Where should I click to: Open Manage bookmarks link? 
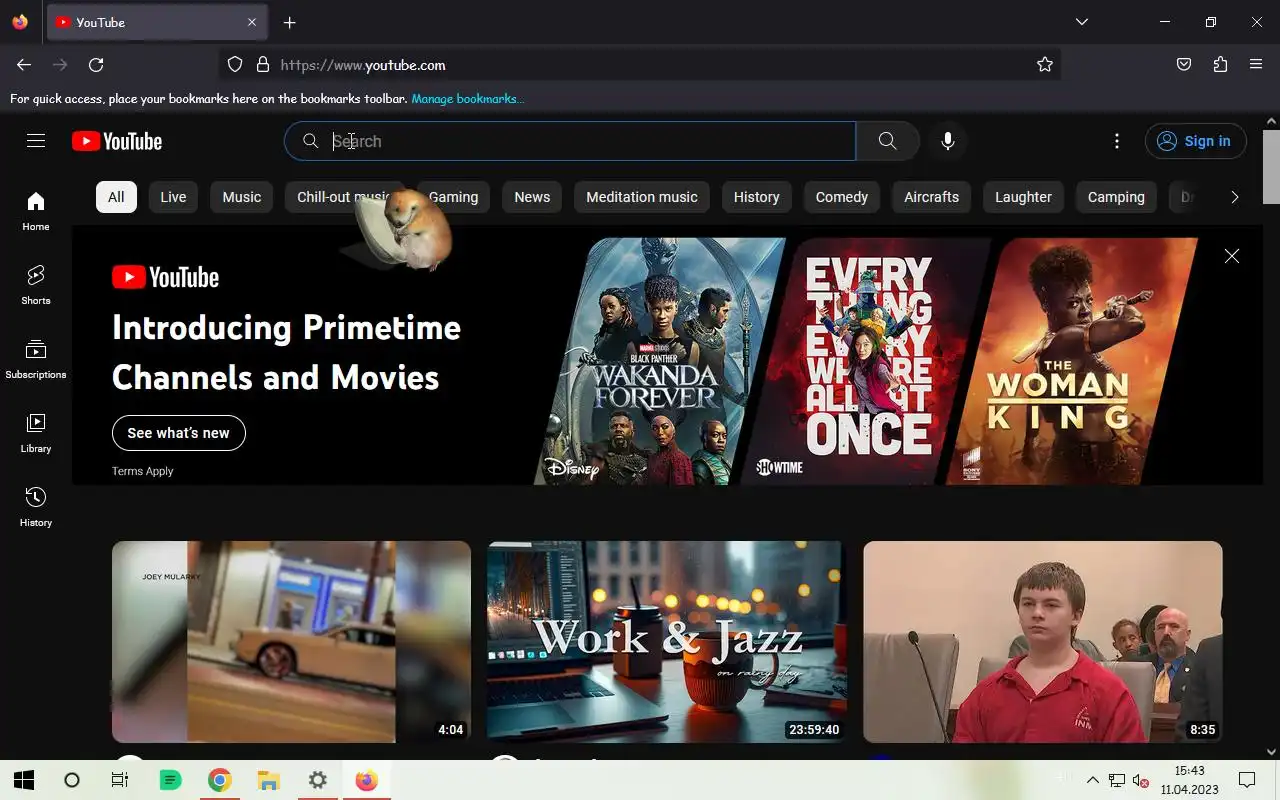[x=467, y=98]
